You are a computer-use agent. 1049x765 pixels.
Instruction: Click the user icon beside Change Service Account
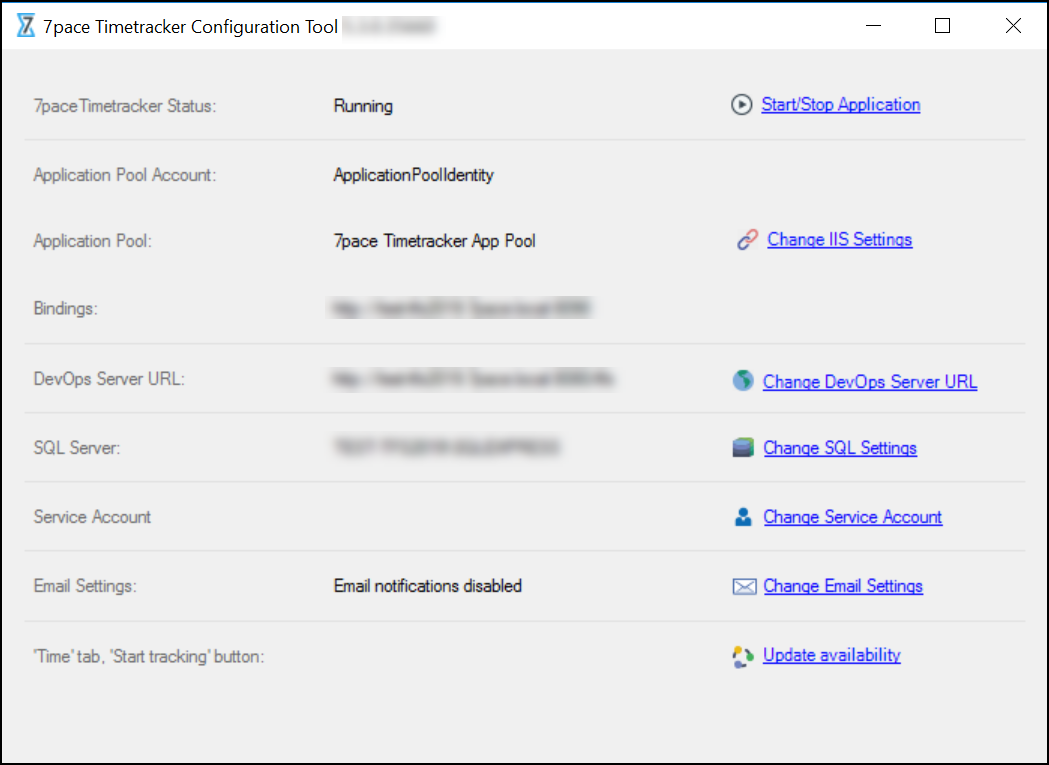743,517
